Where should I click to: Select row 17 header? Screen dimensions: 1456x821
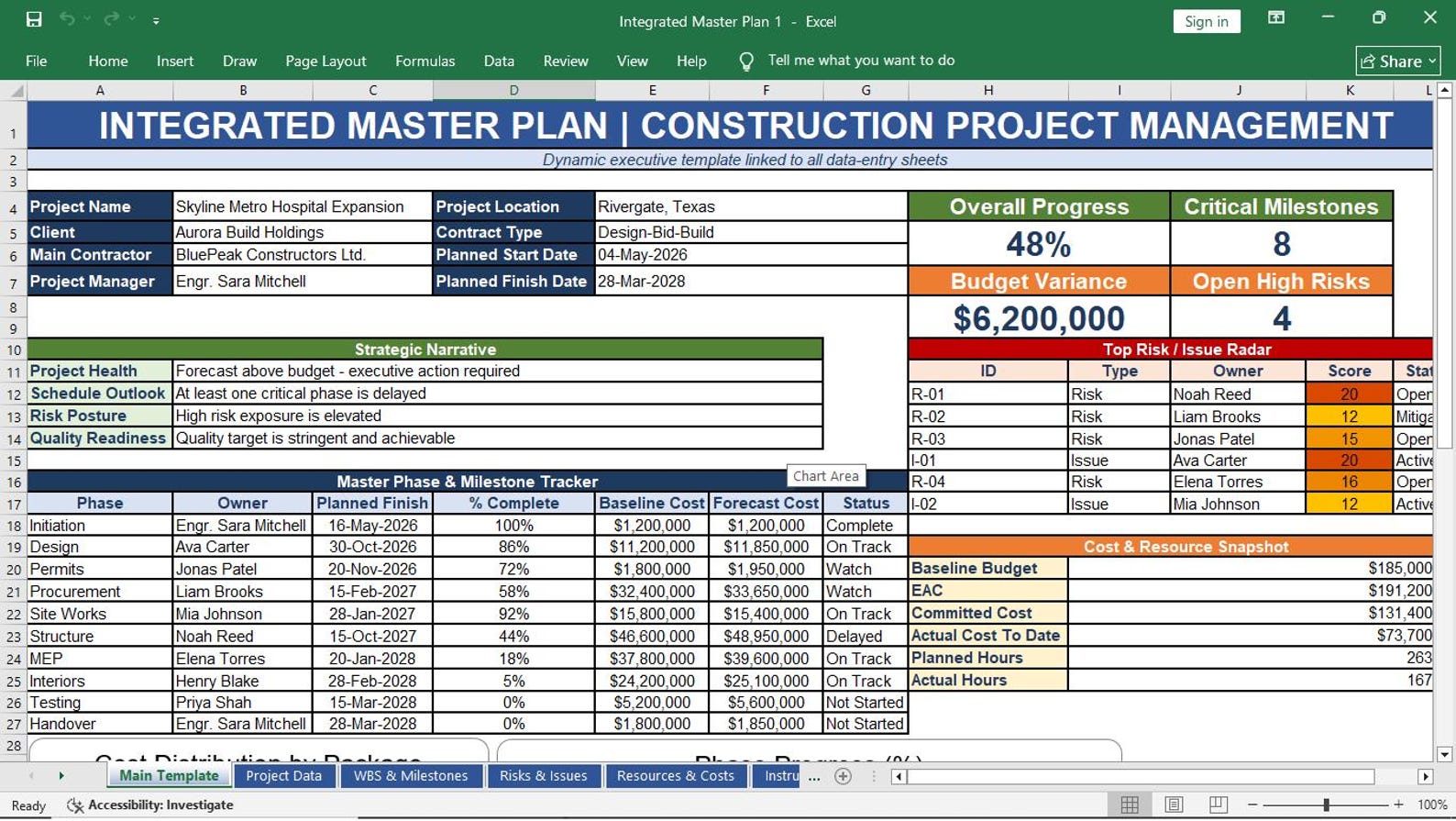pyautogui.click(x=14, y=504)
